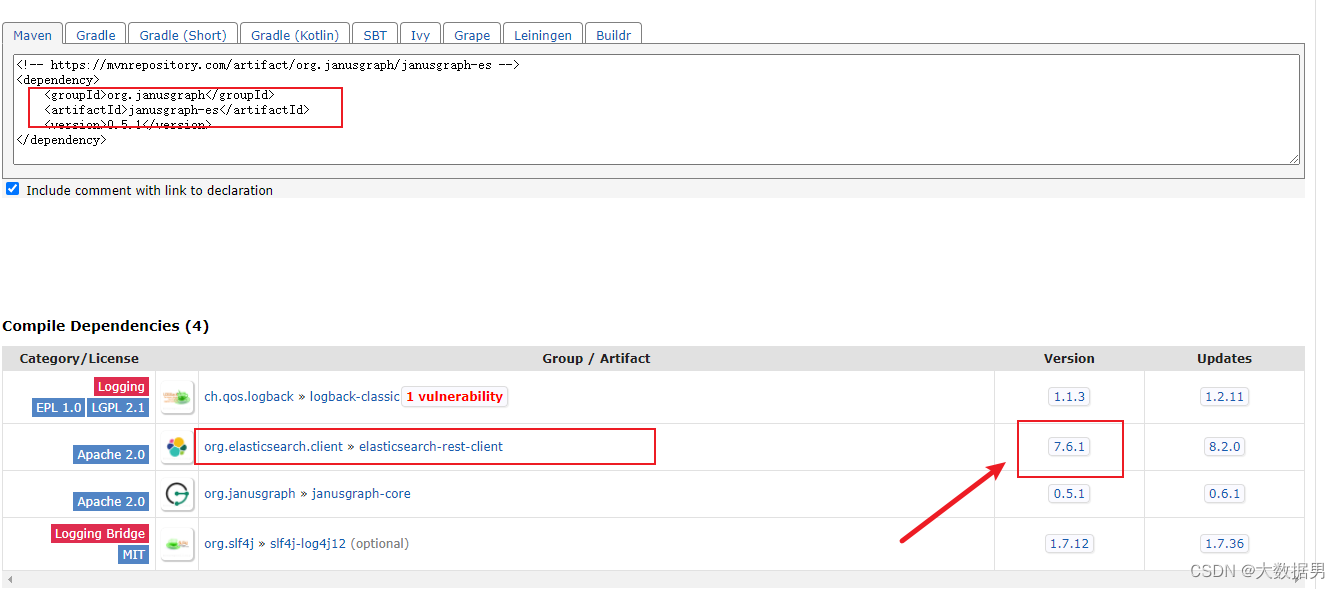
Task: View the 1 vulnerability badge
Action: (455, 397)
